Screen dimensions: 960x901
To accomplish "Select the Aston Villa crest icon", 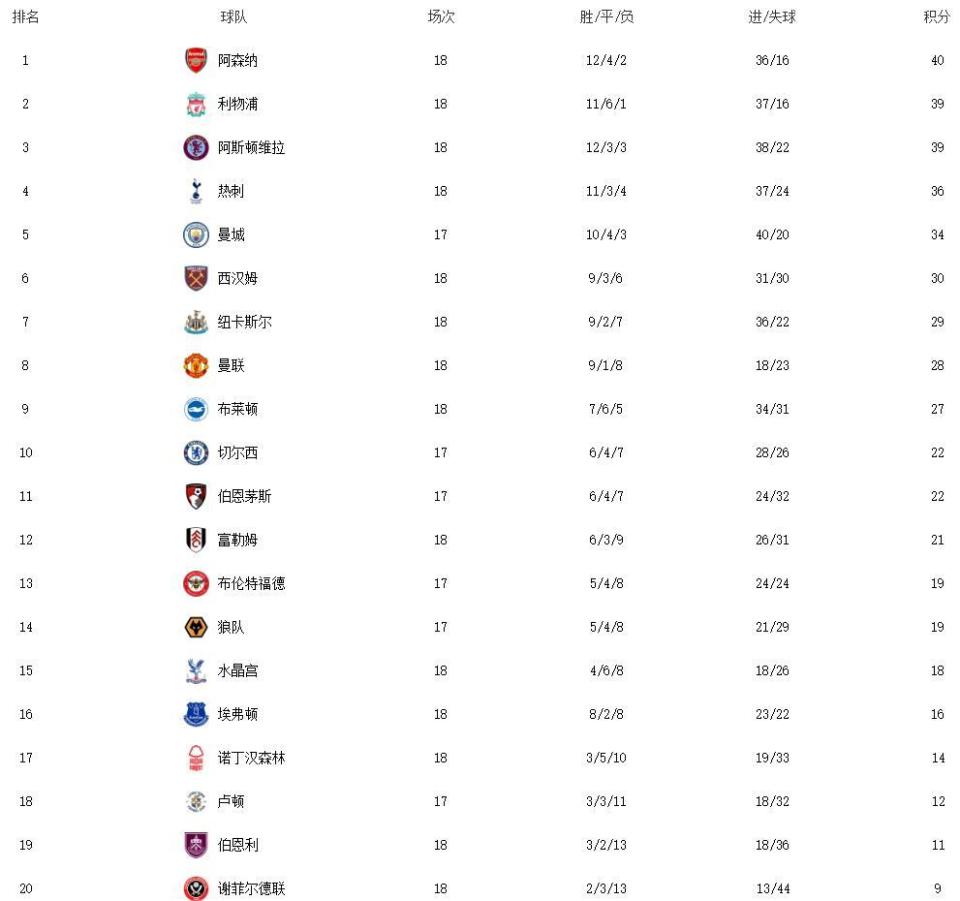I will pos(196,148).
